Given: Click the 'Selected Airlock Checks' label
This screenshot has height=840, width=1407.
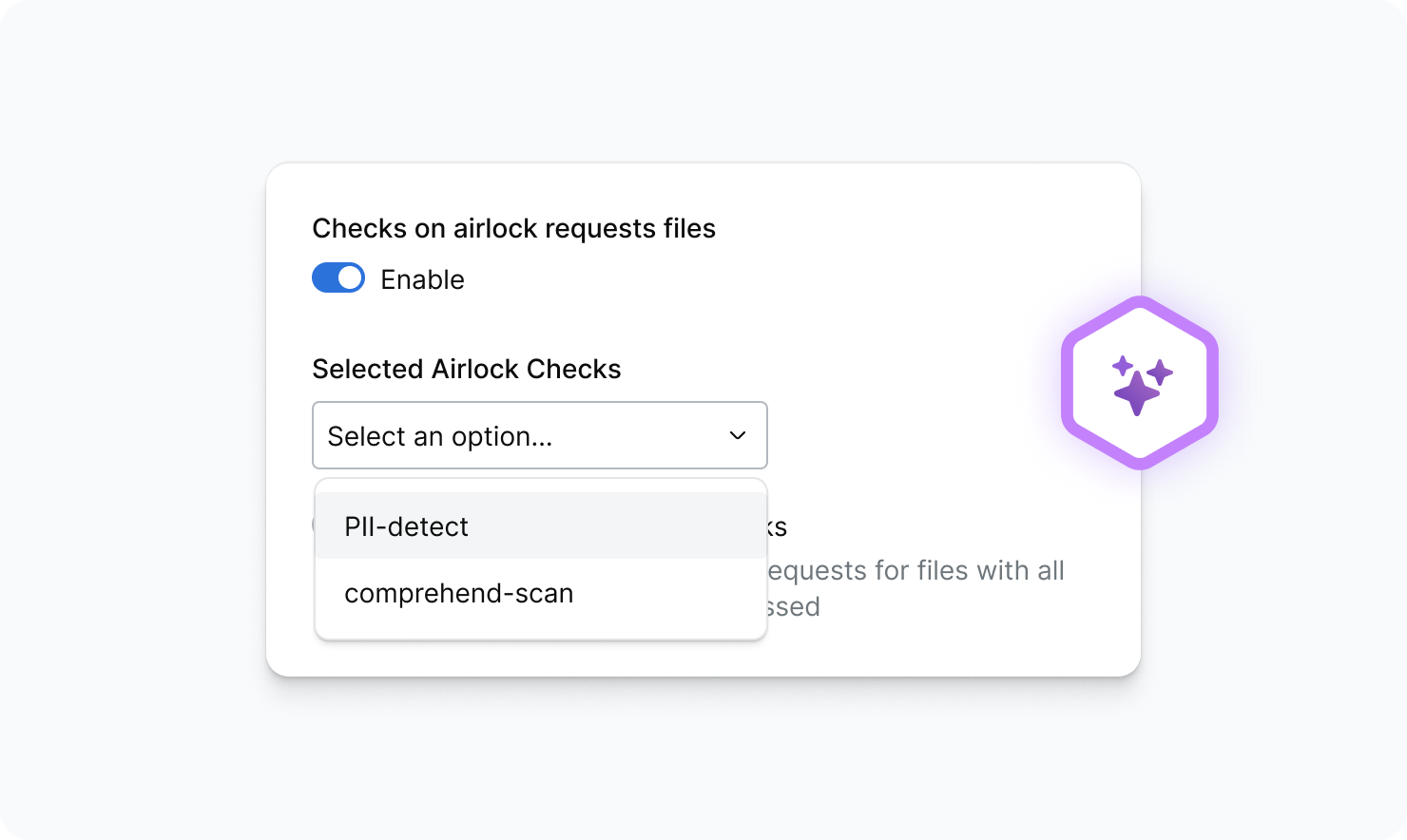Looking at the screenshot, I should (466, 369).
